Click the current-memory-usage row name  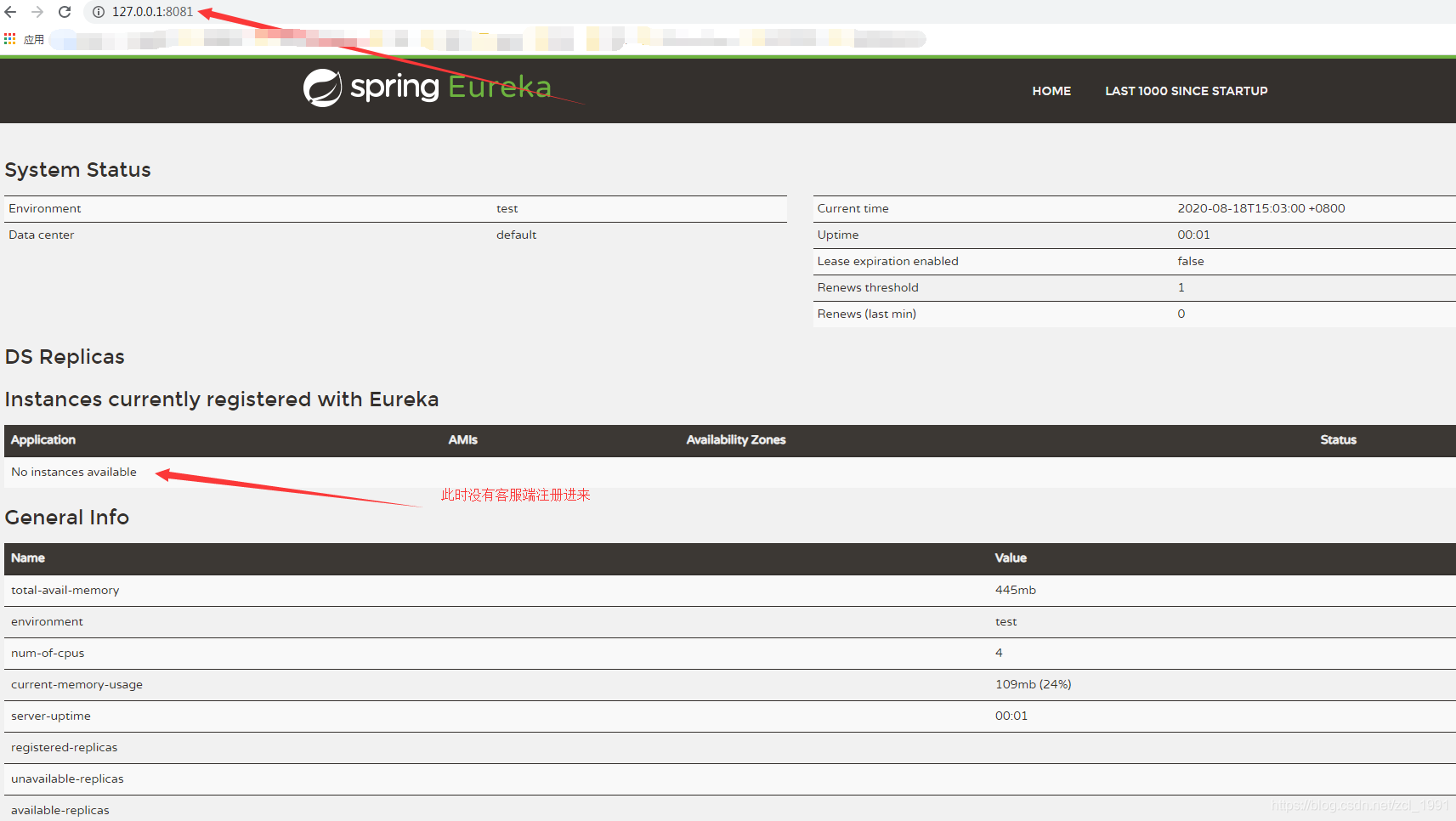(x=77, y=684)
